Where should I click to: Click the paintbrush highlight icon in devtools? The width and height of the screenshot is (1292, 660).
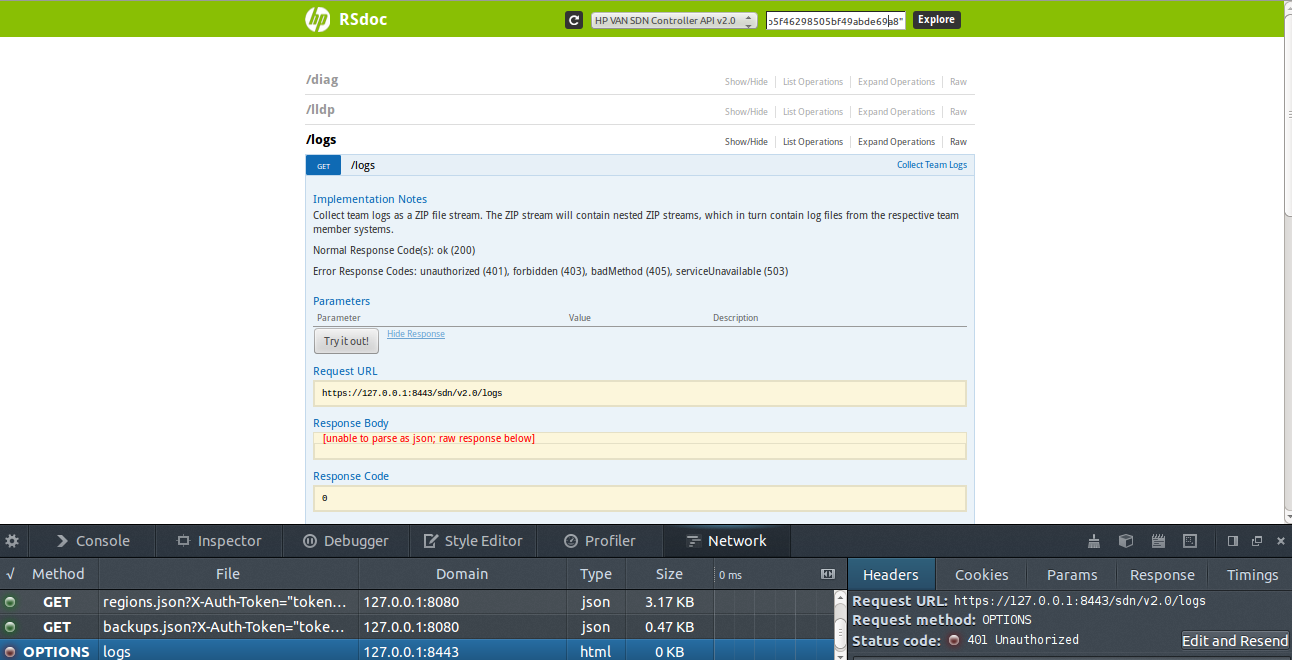click(x=1094, y=541)
